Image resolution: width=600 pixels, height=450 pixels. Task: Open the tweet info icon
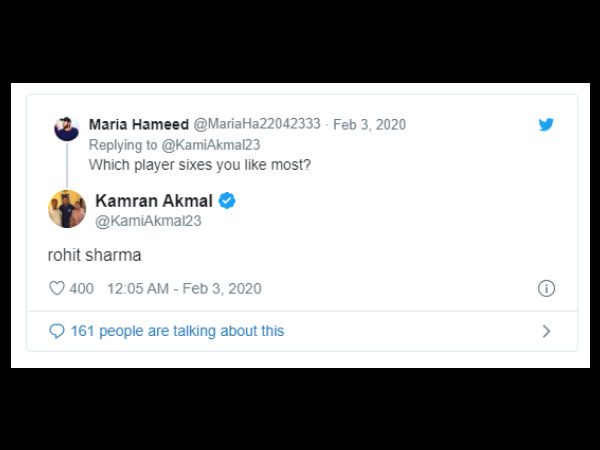coord(546,288)
